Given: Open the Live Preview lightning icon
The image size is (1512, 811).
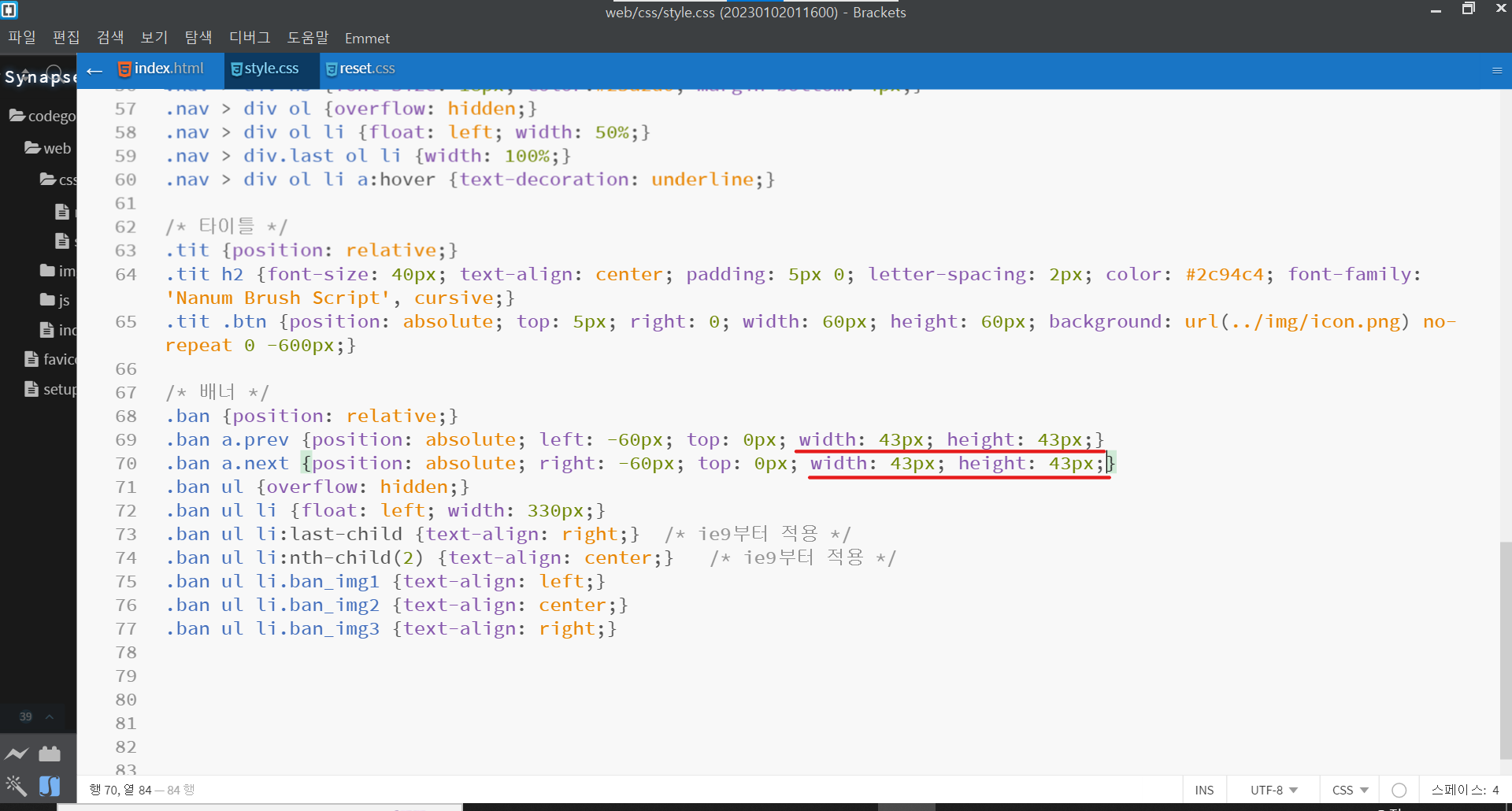Looking at the screenshot, I should click(x=17, y=754).
